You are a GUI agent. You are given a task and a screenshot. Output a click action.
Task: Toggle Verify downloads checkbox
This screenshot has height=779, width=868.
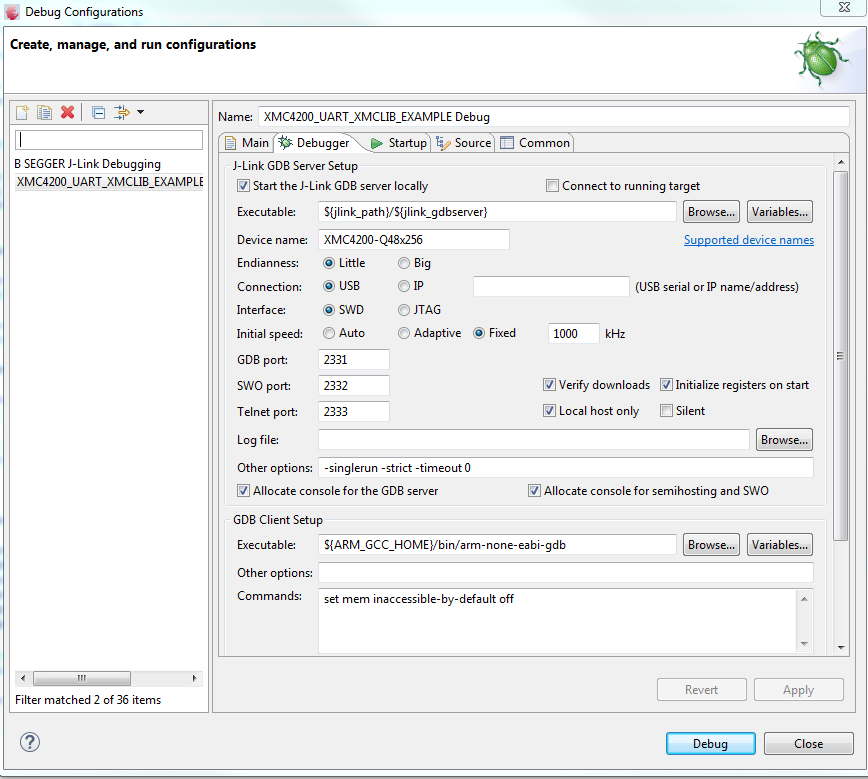click(549, 385)
